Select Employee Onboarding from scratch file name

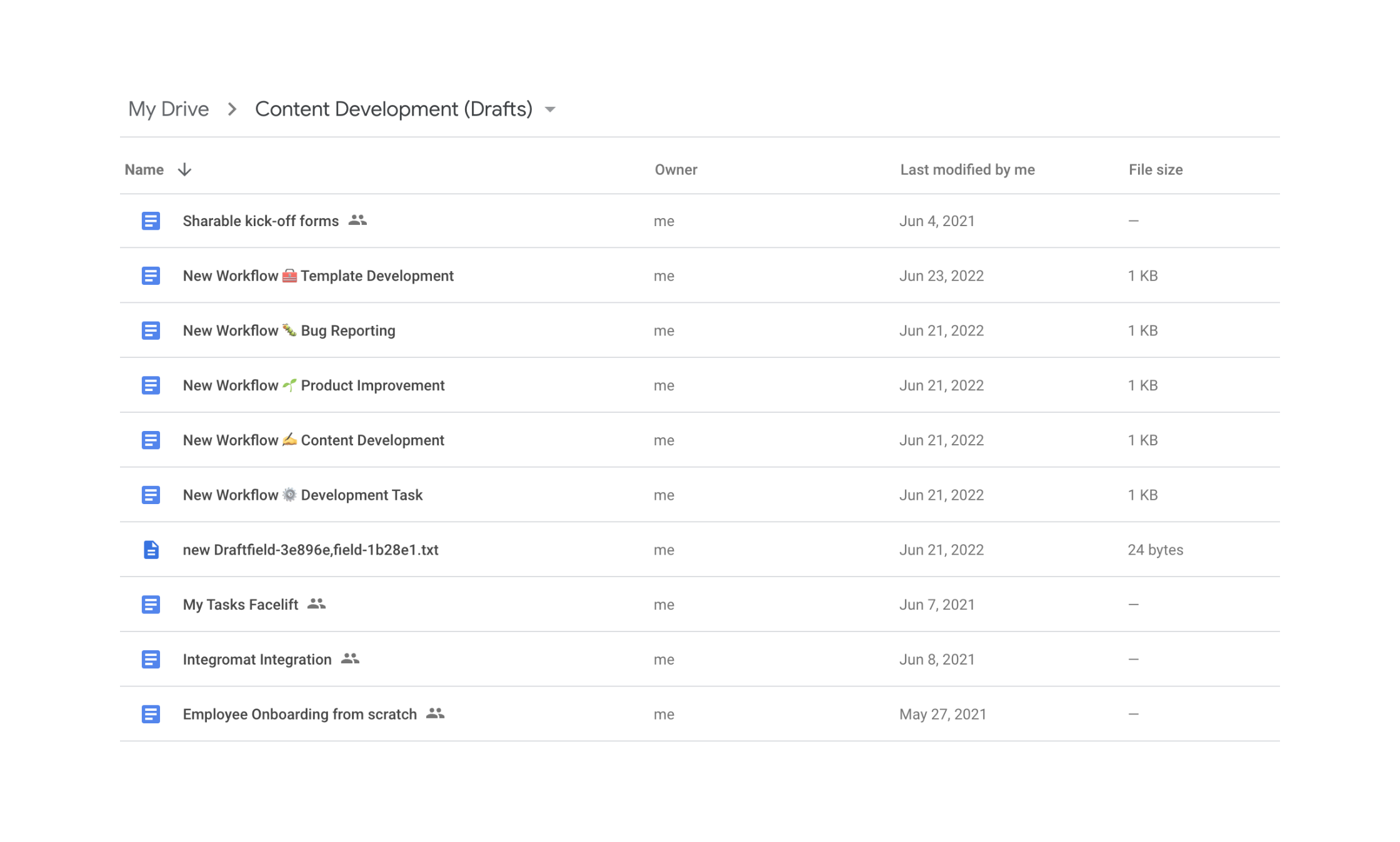(x=300, y=714)
